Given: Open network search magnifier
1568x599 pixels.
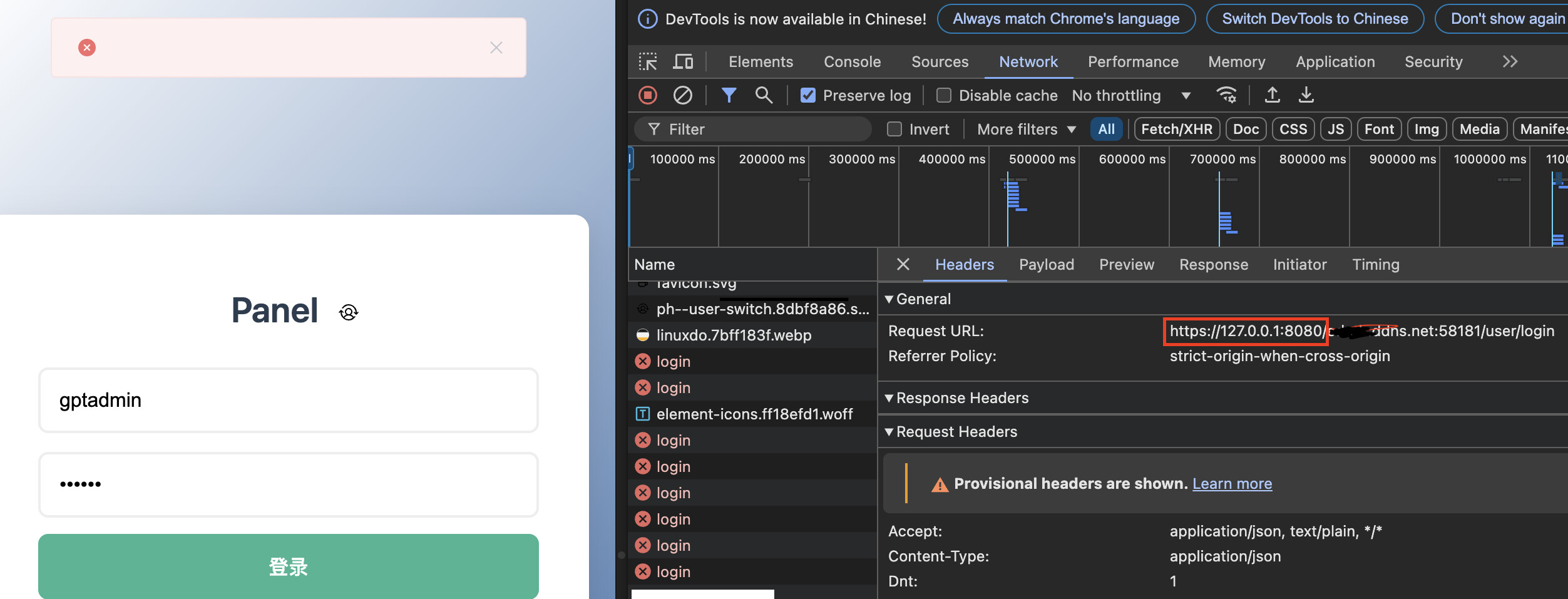Looking at the screenshot, I should point(764,95).
